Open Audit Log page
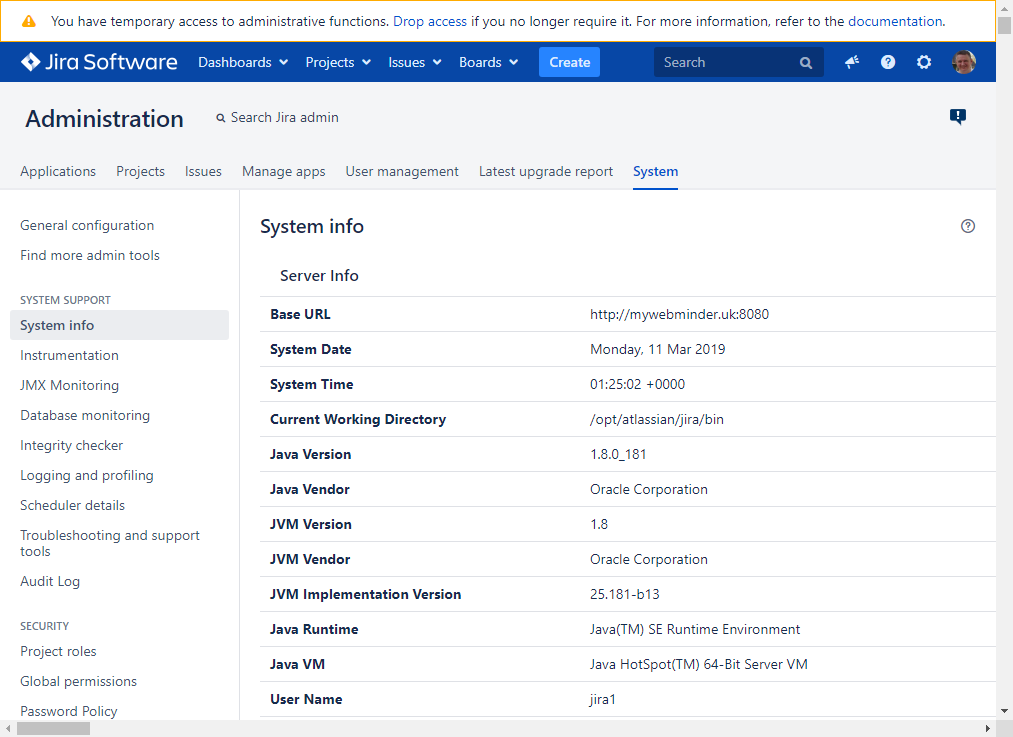The height and width of the screenshot is (737, 1013). (50, 581)
